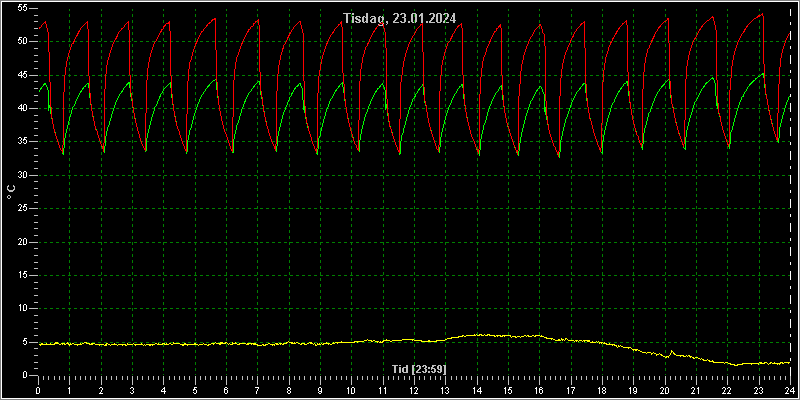
Task: Click the Tid [23:59] time label
Action: coord(419,368)
